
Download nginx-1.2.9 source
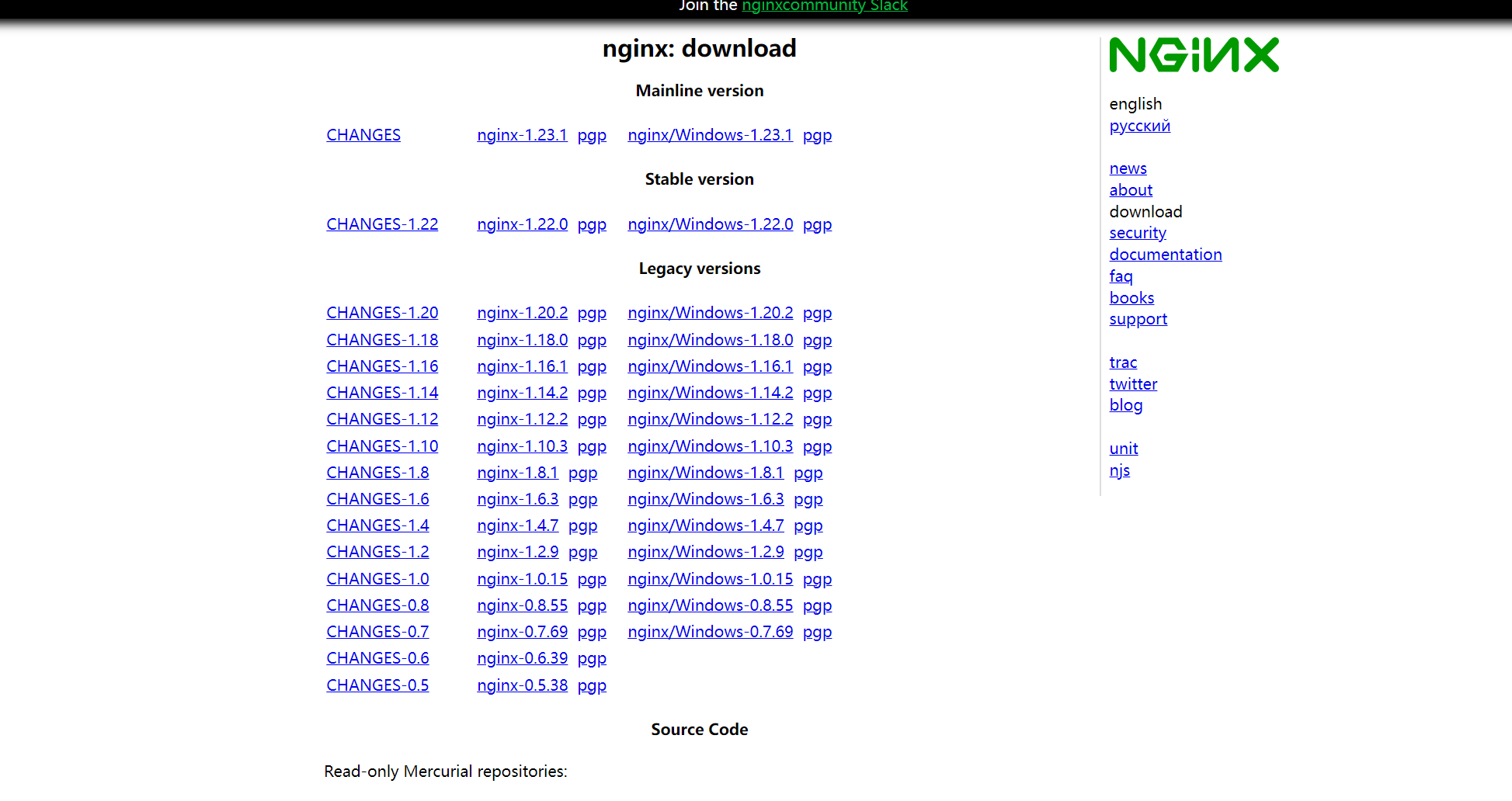point(517,552)
